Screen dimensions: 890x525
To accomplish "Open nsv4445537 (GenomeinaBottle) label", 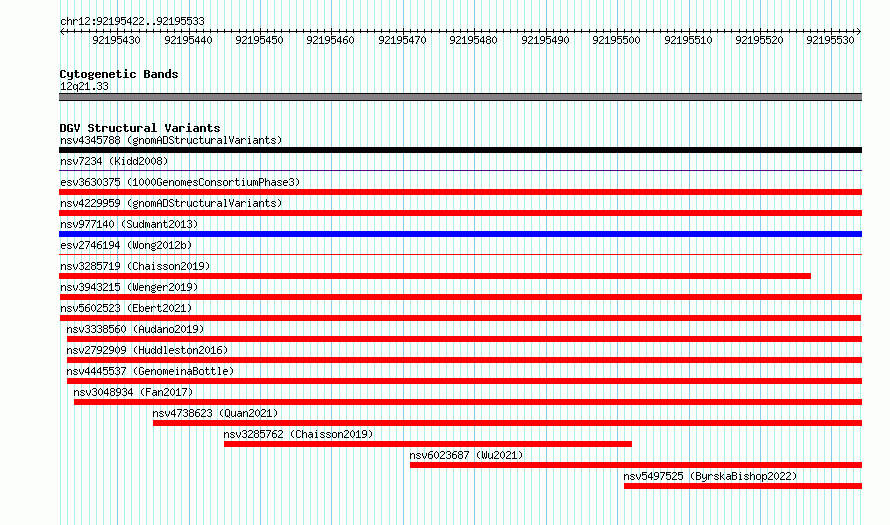I will [150, 371].
